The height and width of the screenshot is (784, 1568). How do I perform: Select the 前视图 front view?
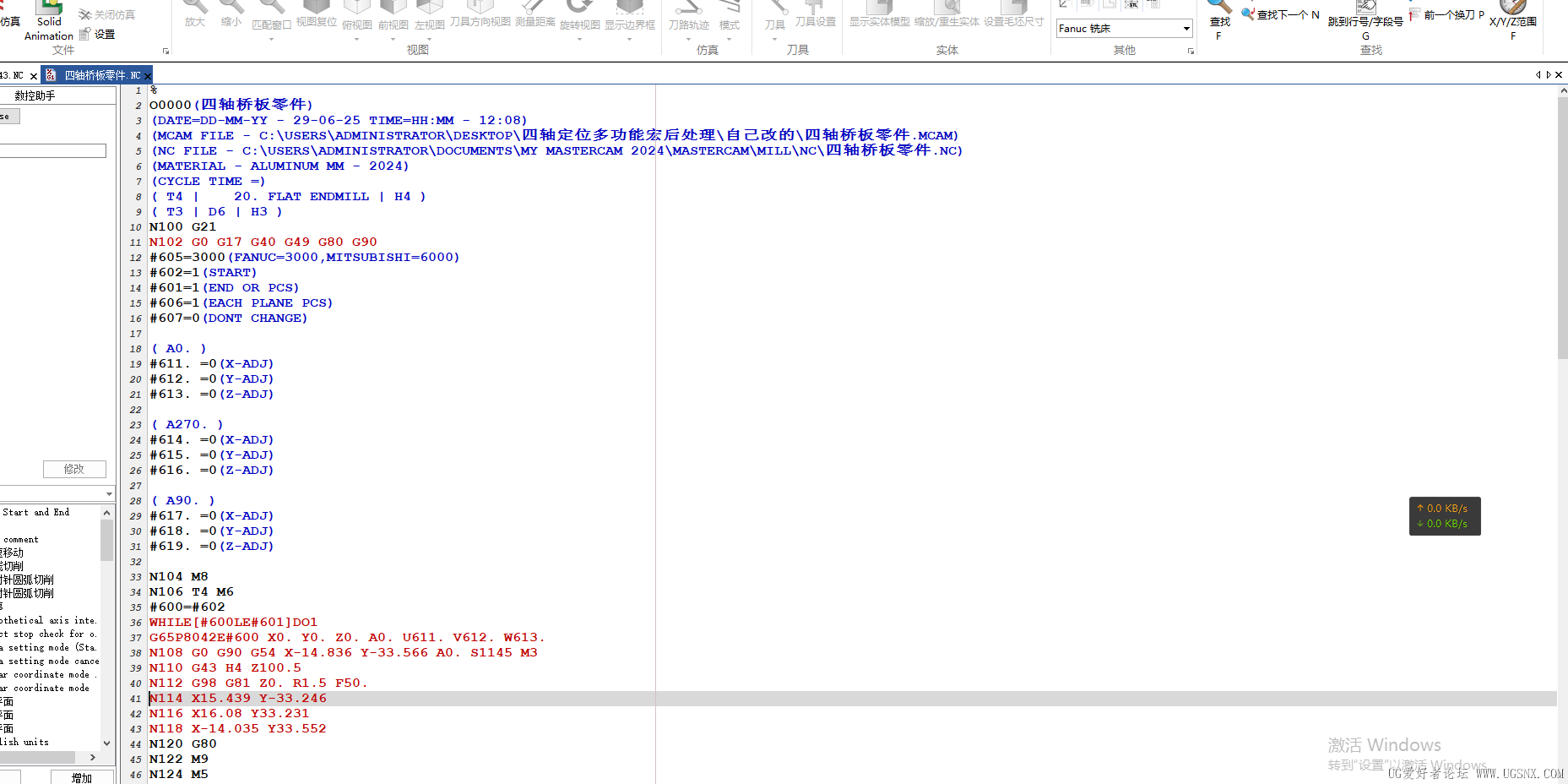coord(393,15)
